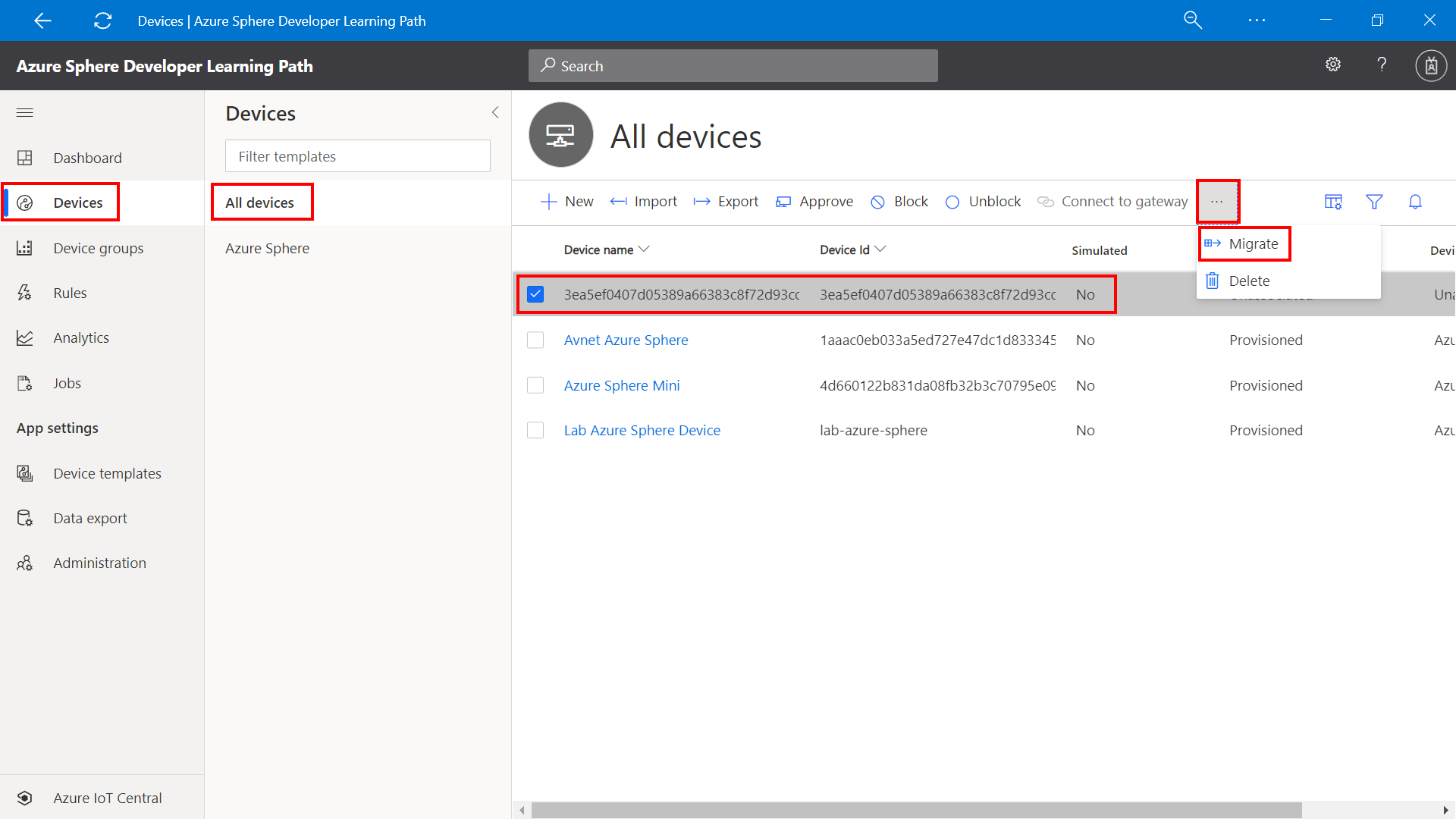Choose Delete in the overflow menu

[x=1248, y=281]
